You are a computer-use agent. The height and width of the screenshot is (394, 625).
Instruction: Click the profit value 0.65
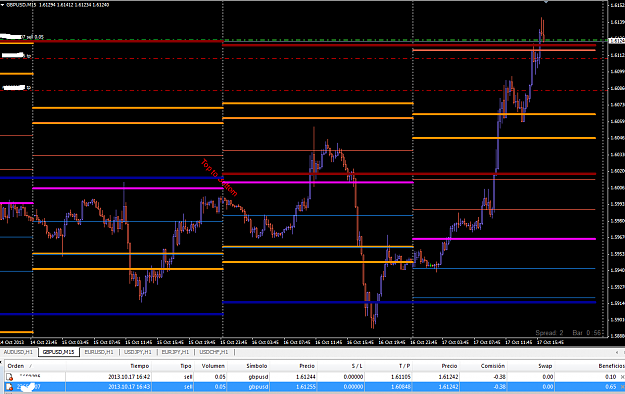(611, 387)
